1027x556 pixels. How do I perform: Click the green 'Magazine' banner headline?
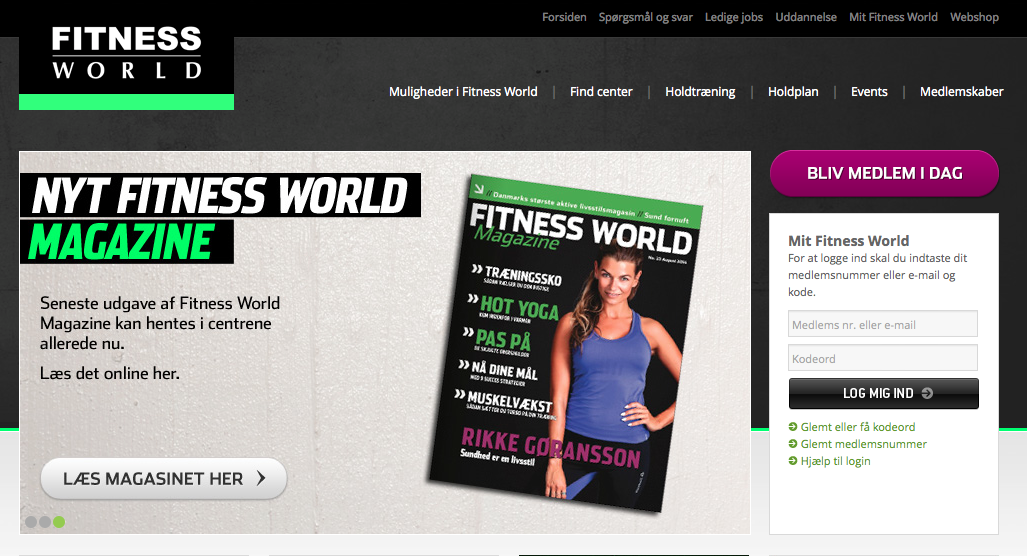coord(126,242)
